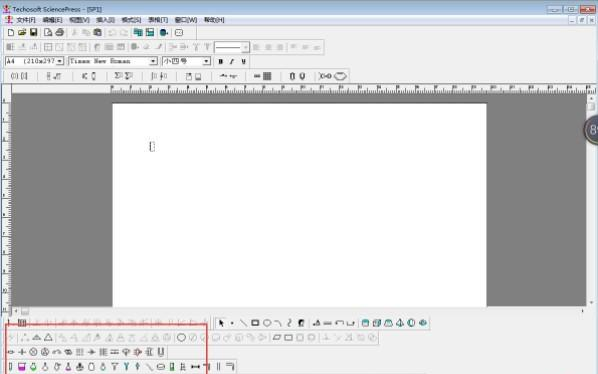Insert the cube 3D shape
This screenshot has width=598, height=374.
(377, 323)
